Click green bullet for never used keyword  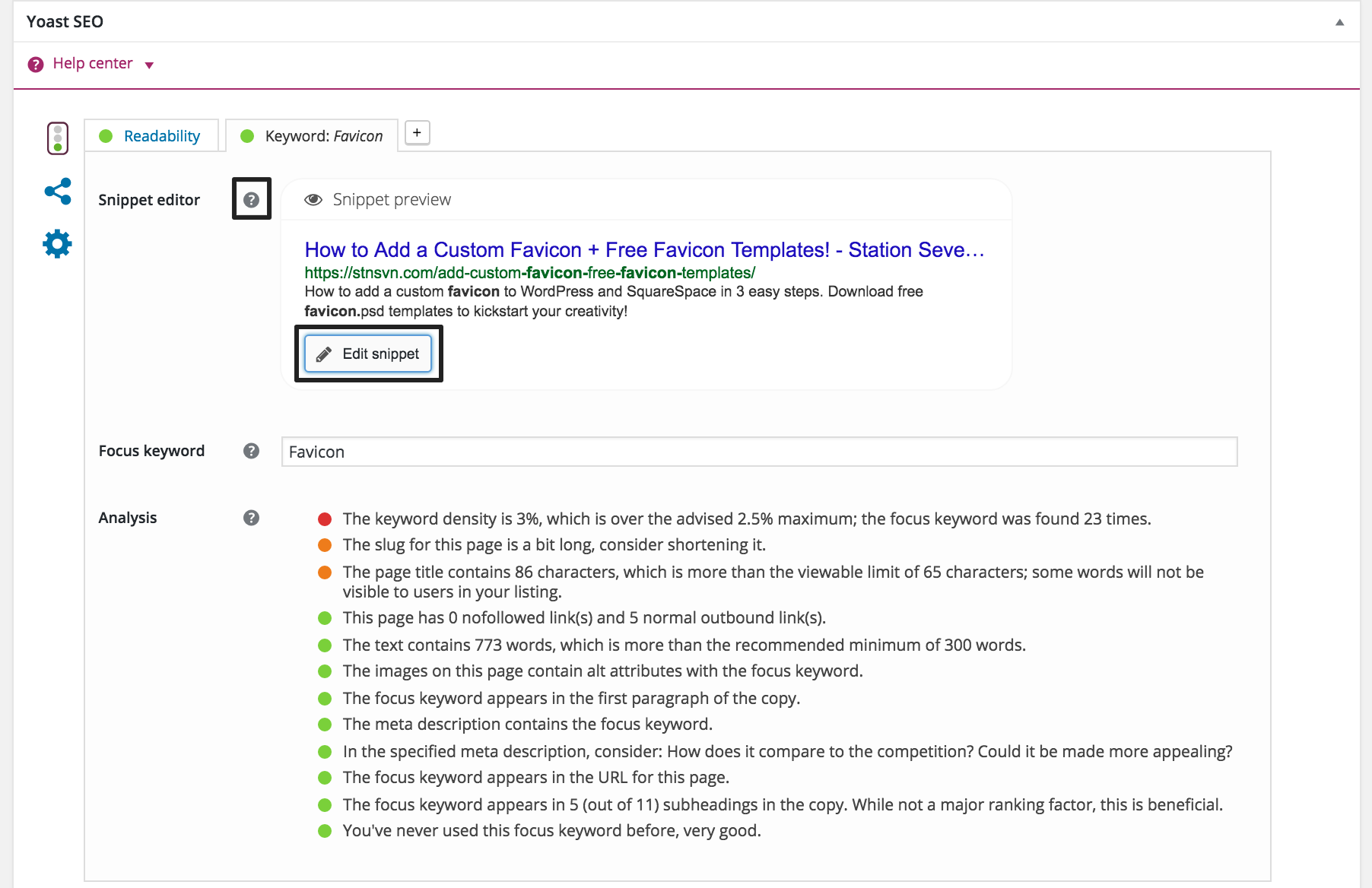pyautogui.click(x=325, y=831)
